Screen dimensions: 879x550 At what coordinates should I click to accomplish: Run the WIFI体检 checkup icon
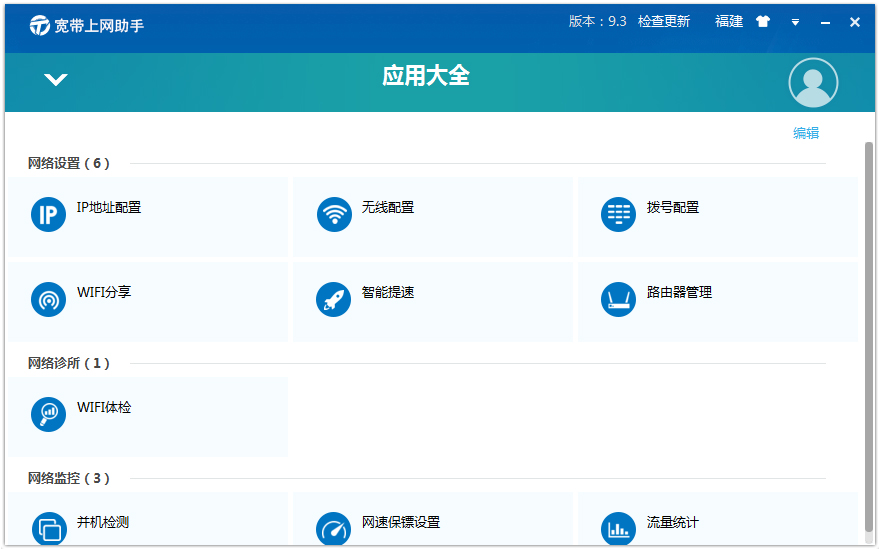tap(48, 414)
